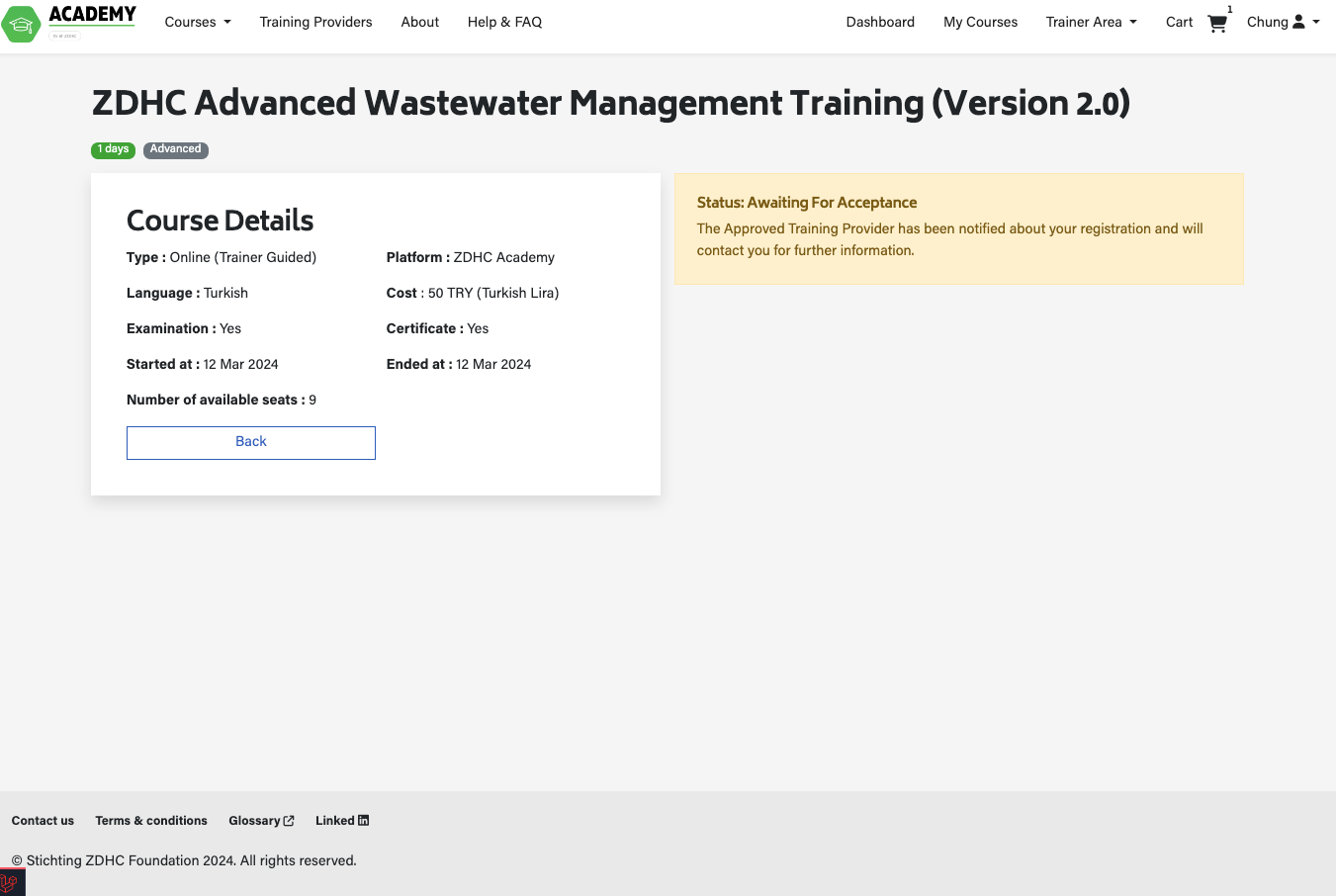Click the '1 days' green badge
Image resolution: width=1336 pixels, height=896 pixels.
pyautogui.click(x=114, y=150)
